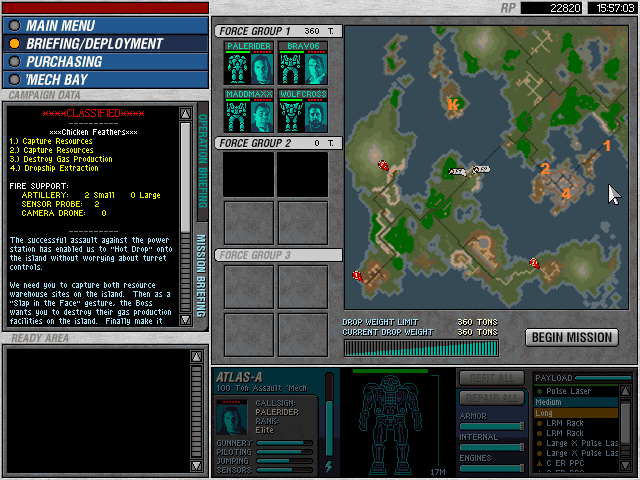Open the 'Mech Bay

click(x=105, y=80)
